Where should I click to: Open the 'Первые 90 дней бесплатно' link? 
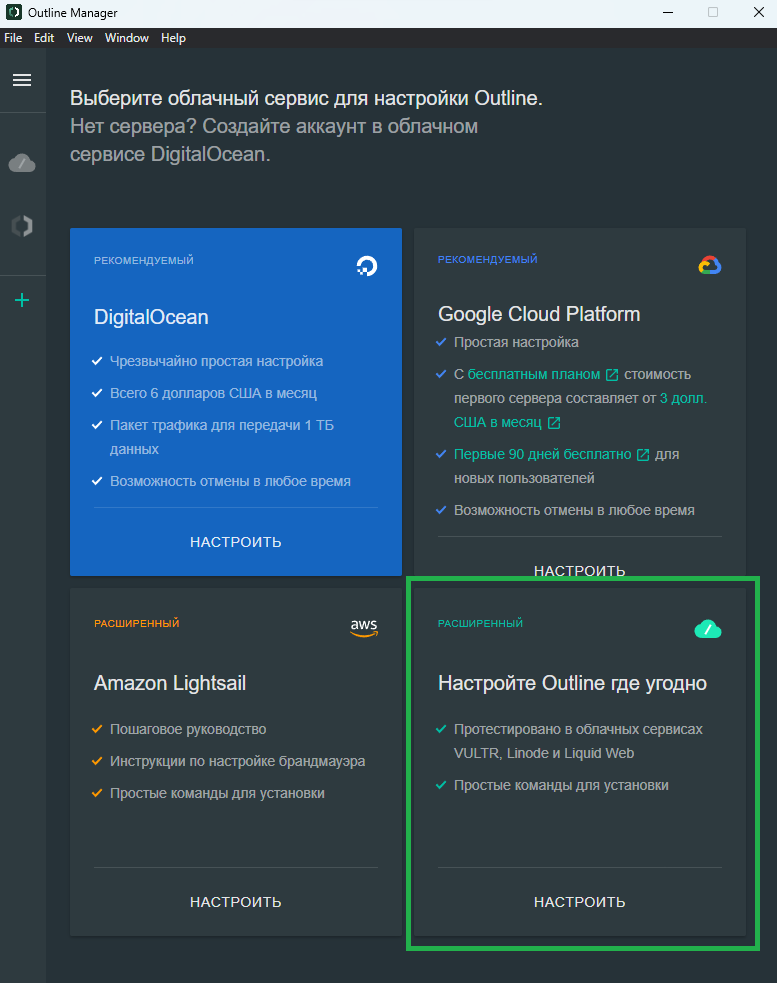[543, 454]
